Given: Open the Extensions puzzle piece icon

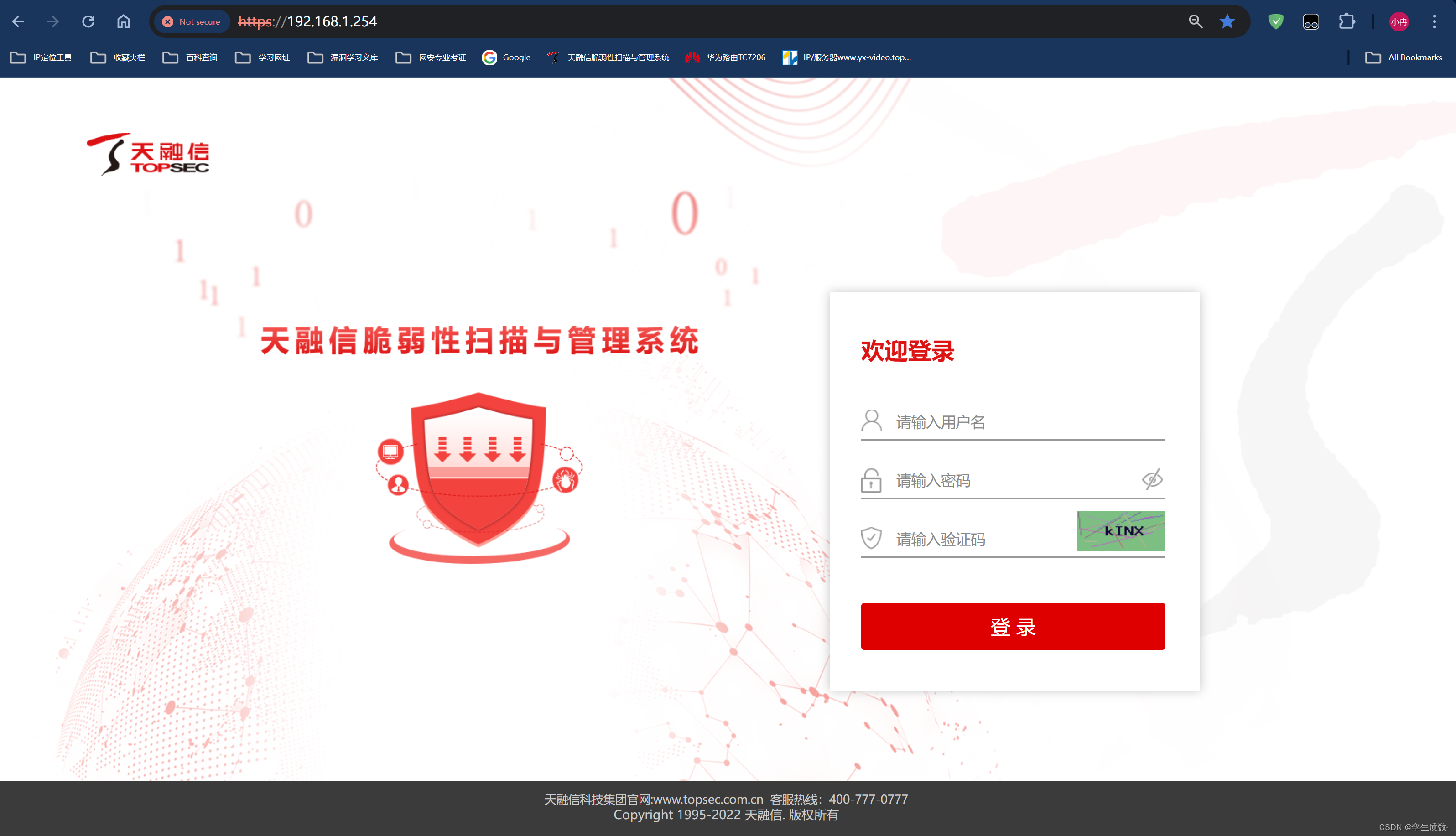Looking at the screenshot, I should [x=1347, y=22].
